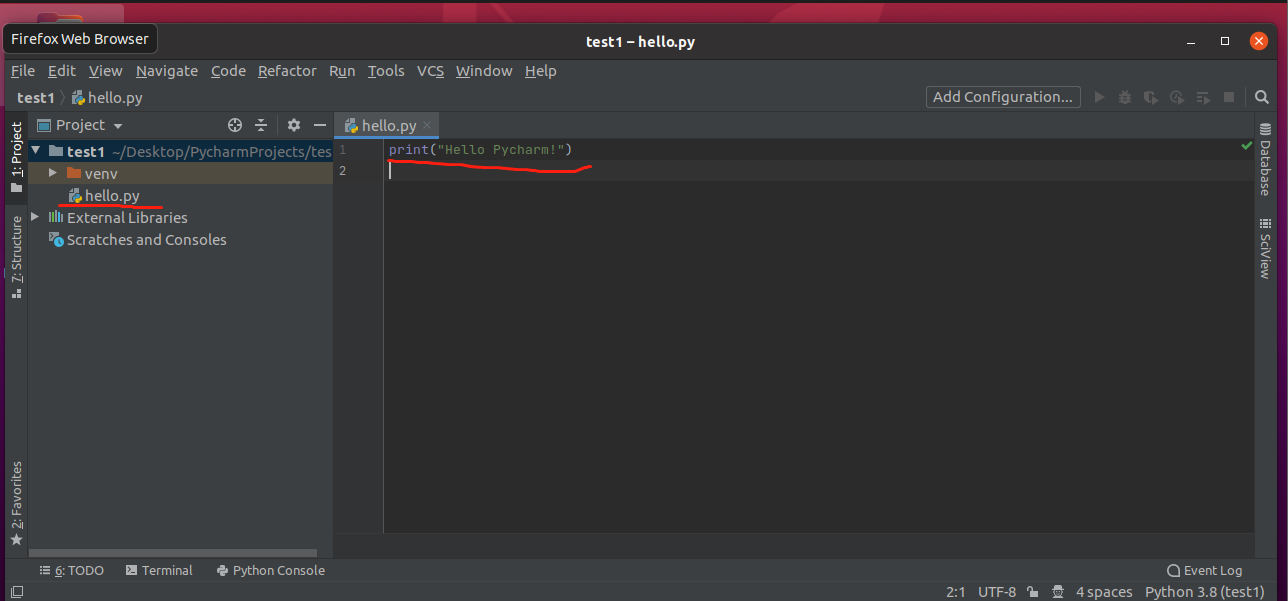Click the Stop square icon
This screenshot has height=601, width=1288.
(x=1229, y=97)
